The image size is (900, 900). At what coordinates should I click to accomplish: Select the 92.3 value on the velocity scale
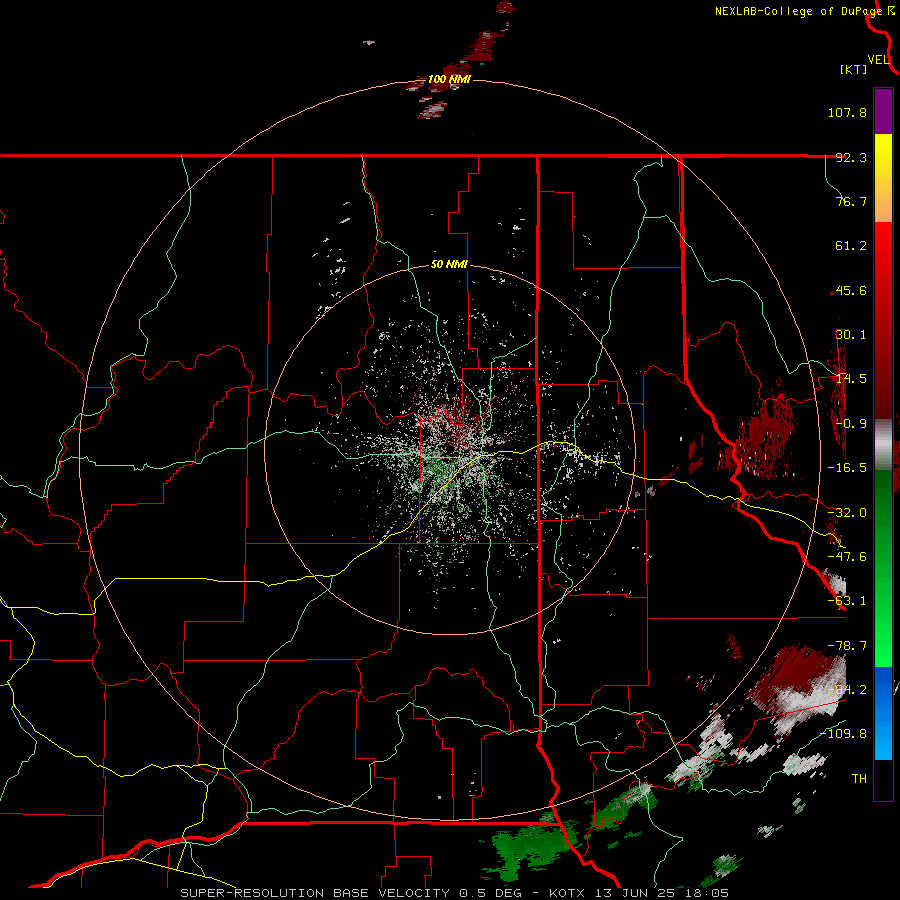click(x=851, y=157)
